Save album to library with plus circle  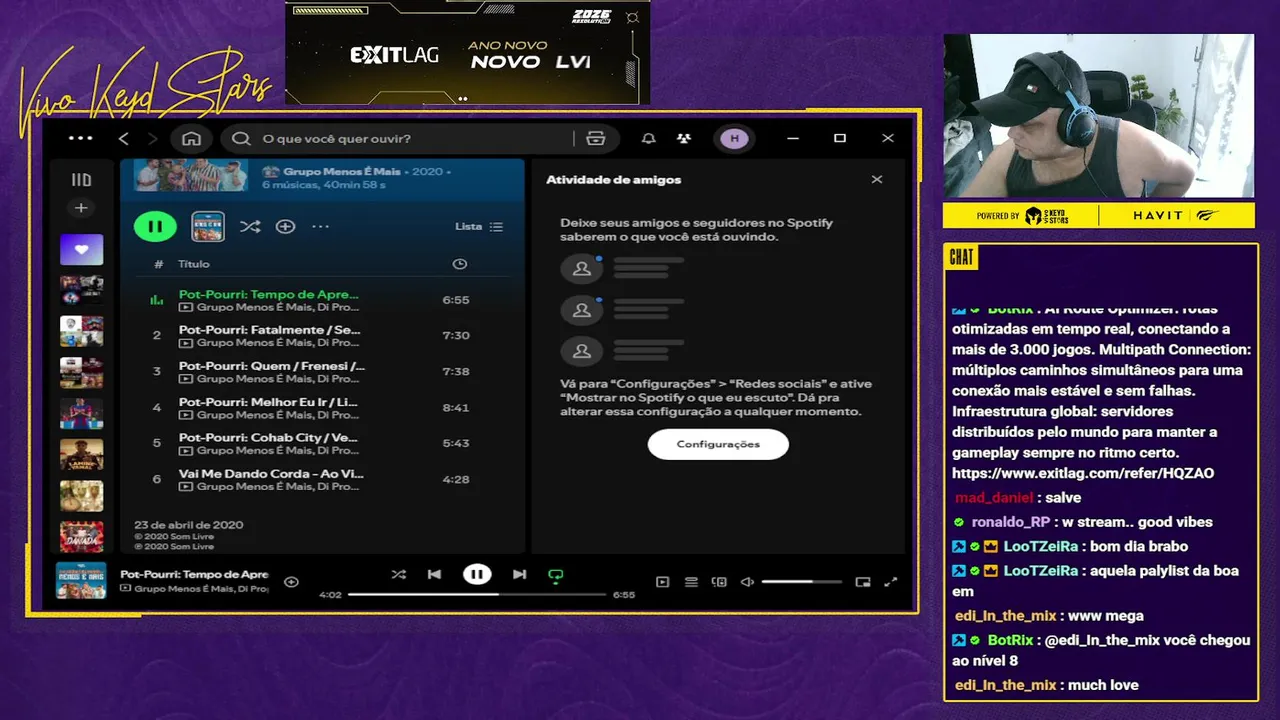click(x=285, y=227)
